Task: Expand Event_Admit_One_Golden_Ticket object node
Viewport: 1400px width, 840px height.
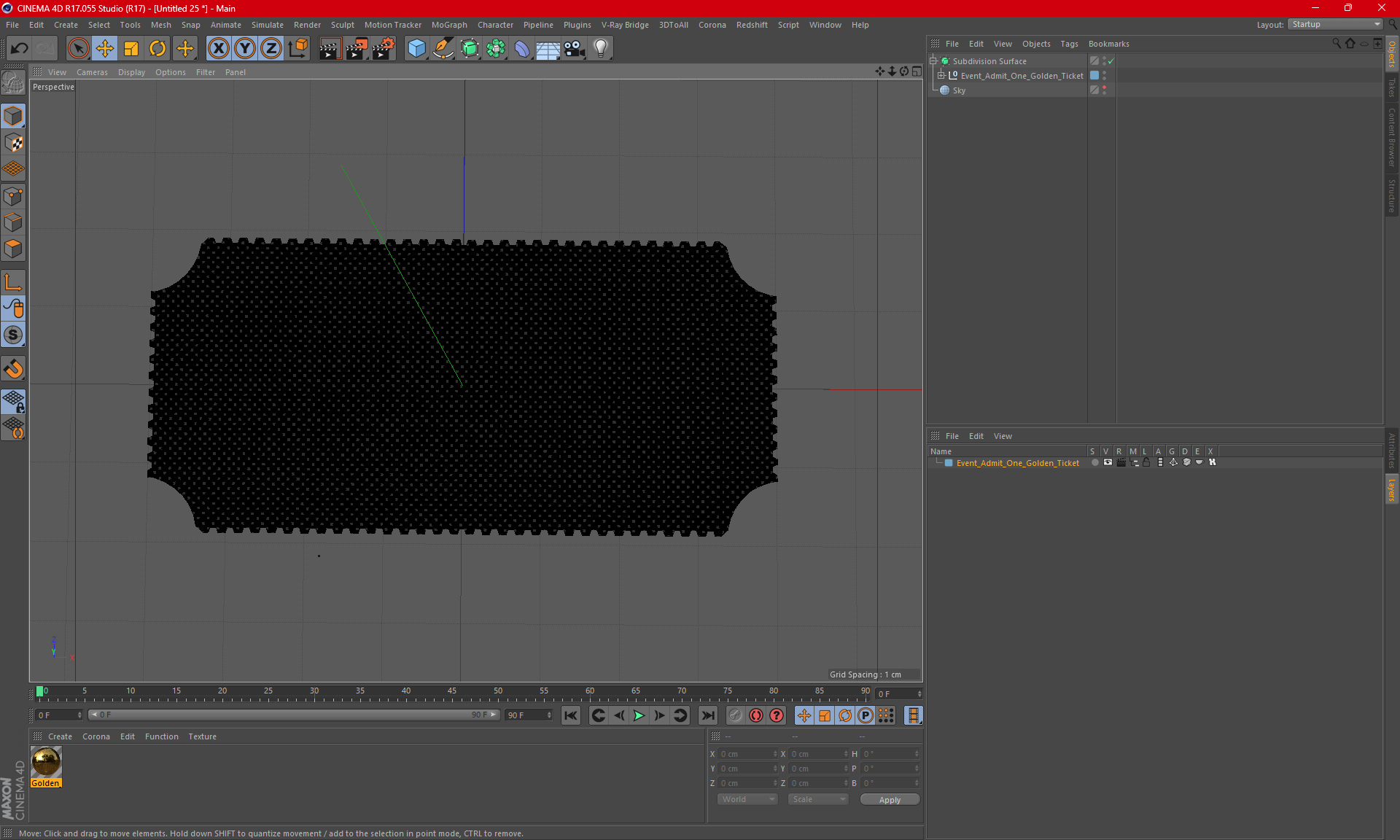Action: click(x=941, y=76)
